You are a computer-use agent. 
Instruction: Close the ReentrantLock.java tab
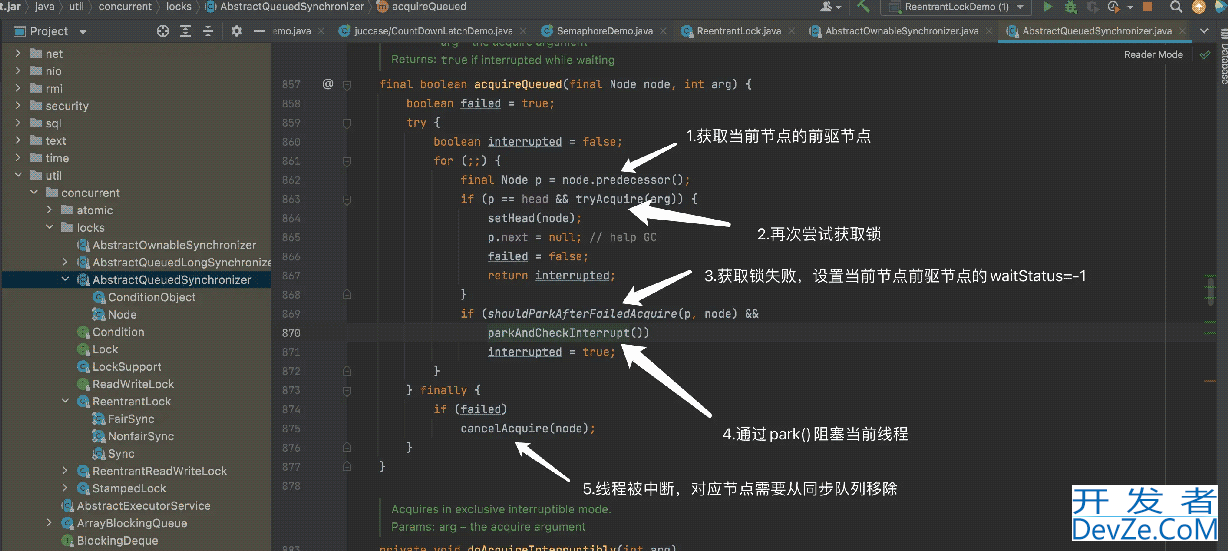point(791,31)
